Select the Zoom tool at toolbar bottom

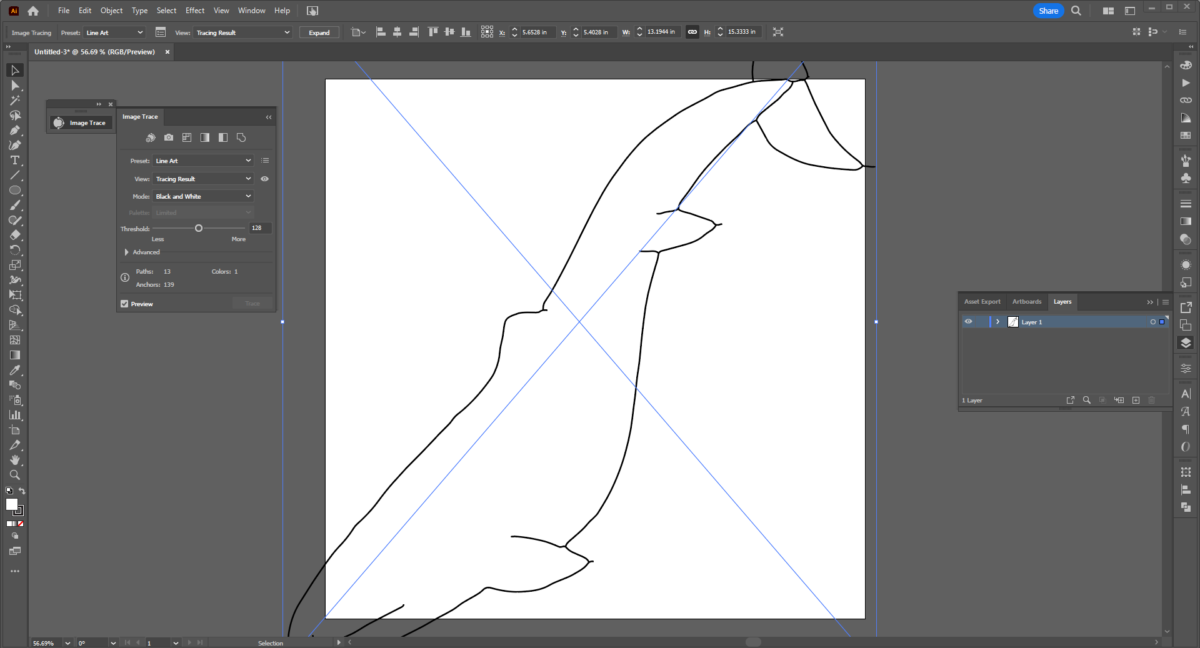click(14, 476)
